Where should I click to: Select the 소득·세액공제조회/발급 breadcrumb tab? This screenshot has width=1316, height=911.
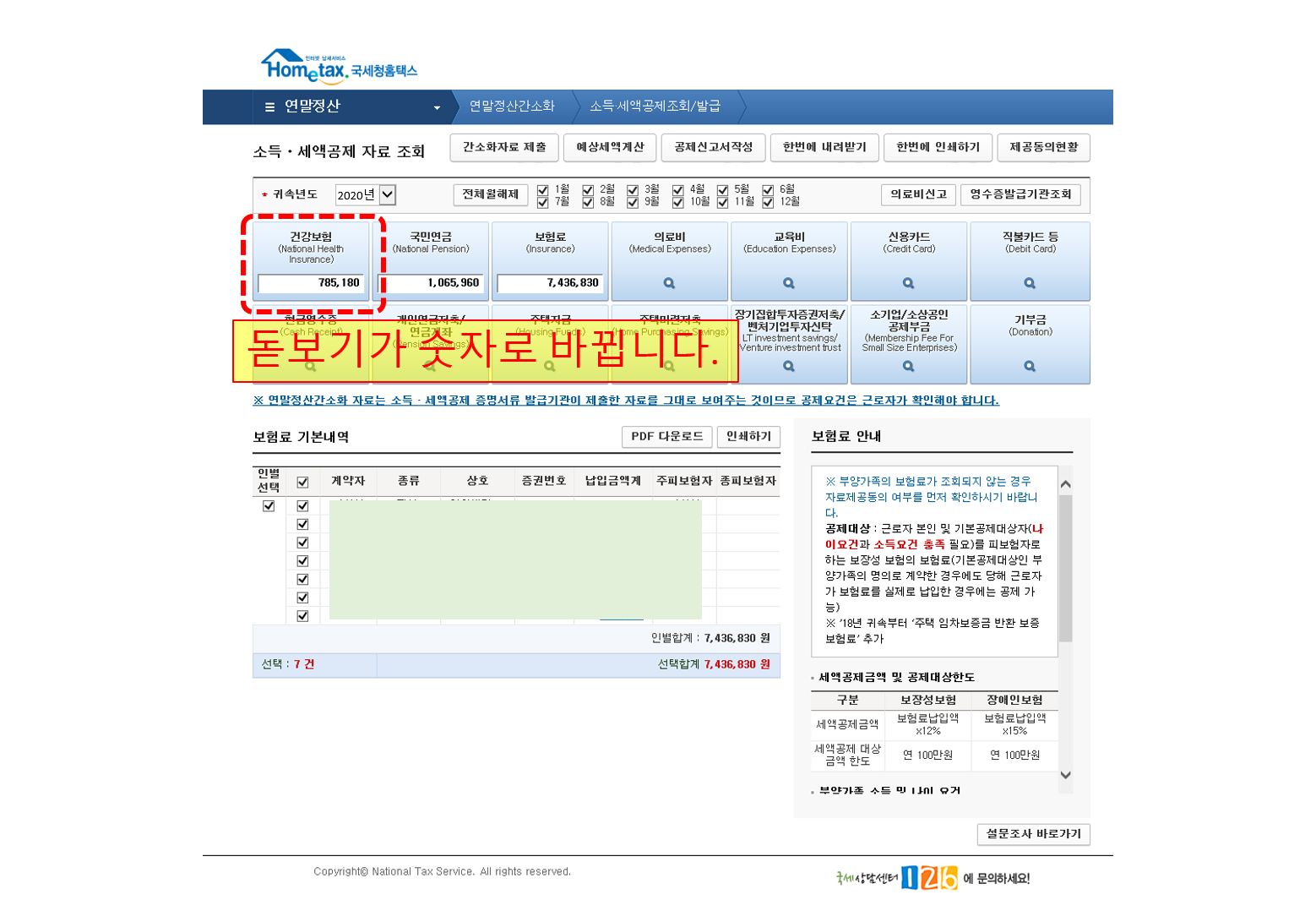pyautogui.click(x=655, y=106)
